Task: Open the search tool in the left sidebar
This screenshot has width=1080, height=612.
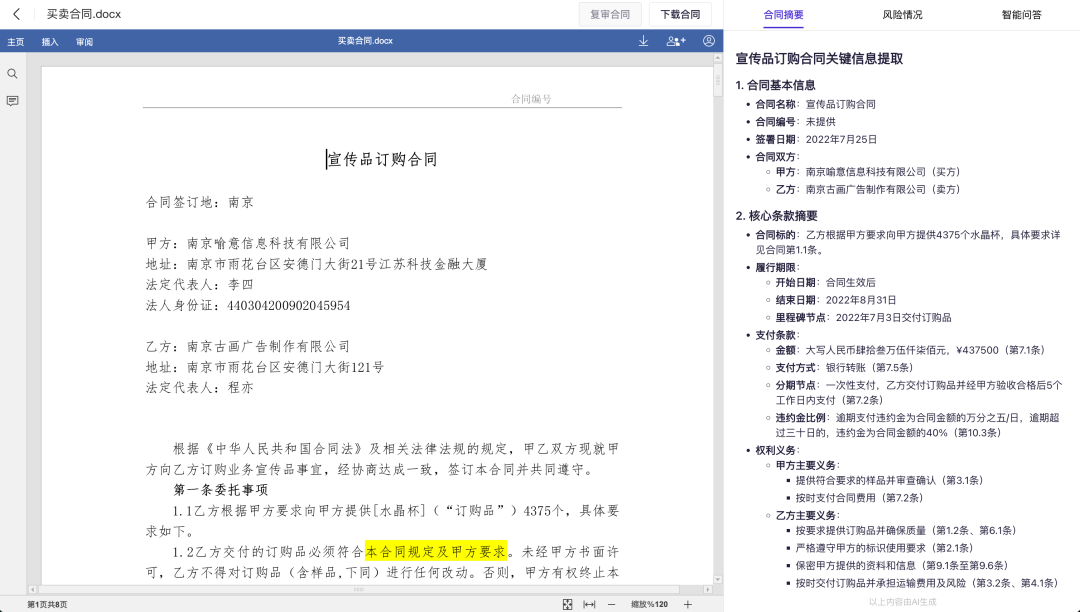Action: (13, 73)
